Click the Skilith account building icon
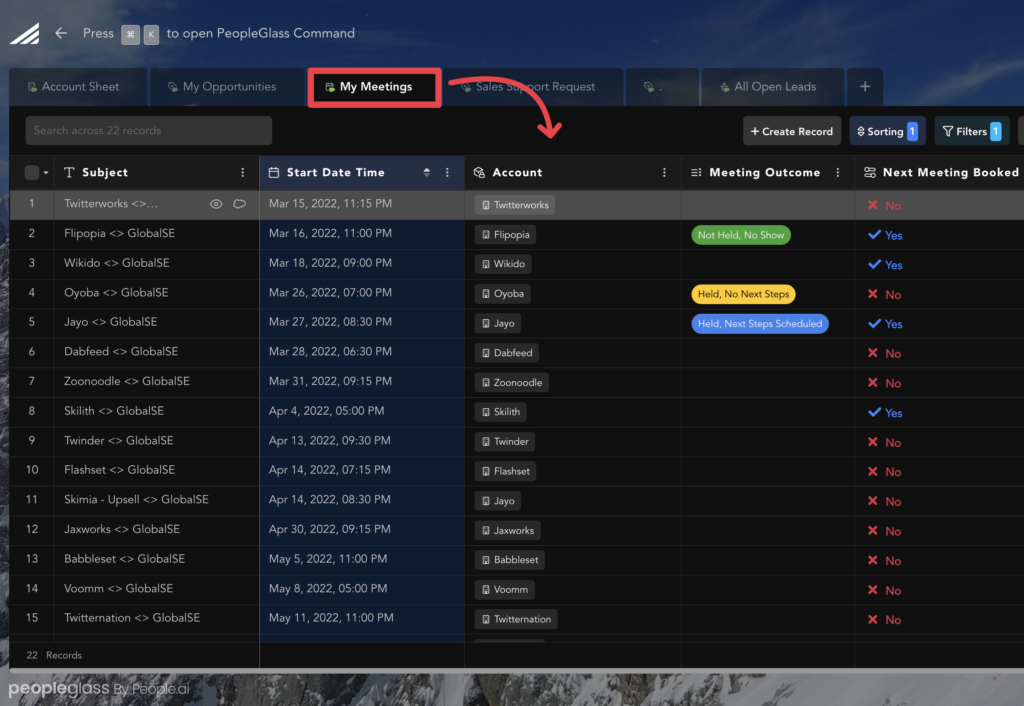1024x706 pixels. (x=485, y=412)
